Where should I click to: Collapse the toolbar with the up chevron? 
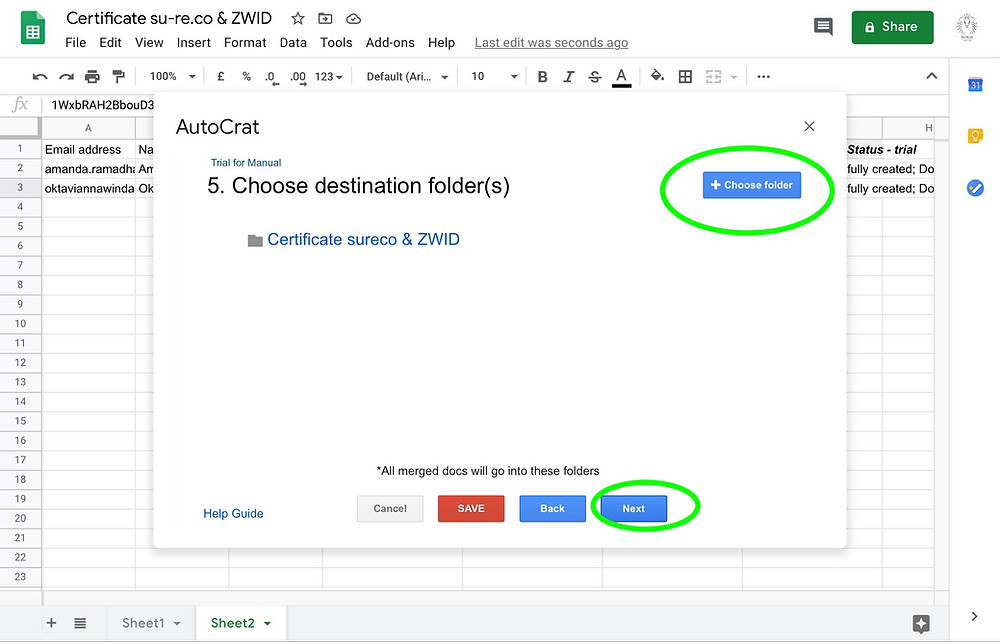click(932, 76)
